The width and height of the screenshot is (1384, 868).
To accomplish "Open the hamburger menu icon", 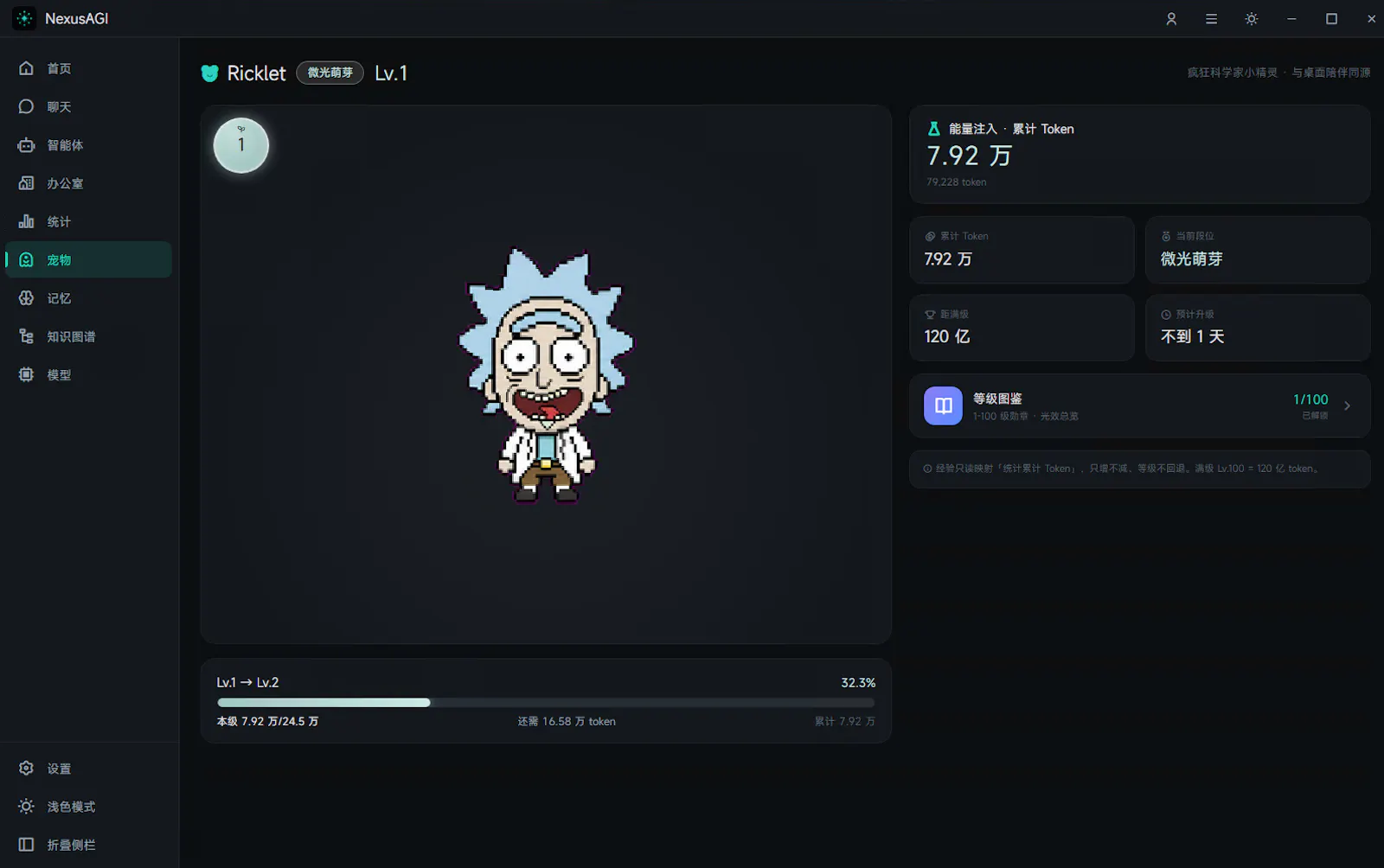I will 1211,19.
